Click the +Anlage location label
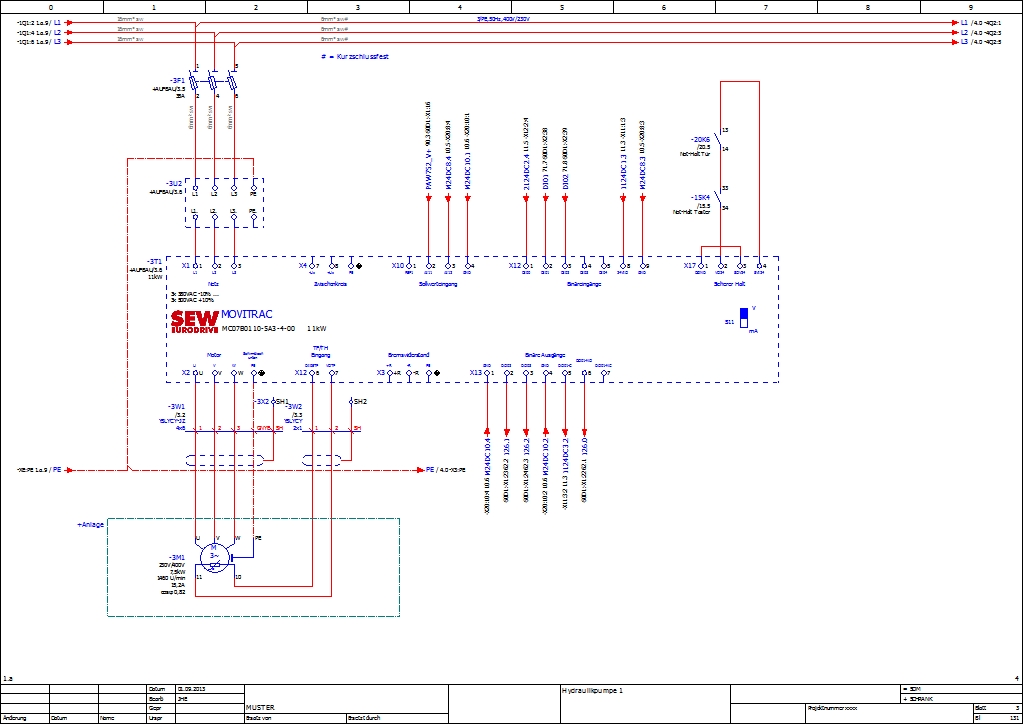Viewport: 1024px width, 724px height. click(x=92, y=524)
